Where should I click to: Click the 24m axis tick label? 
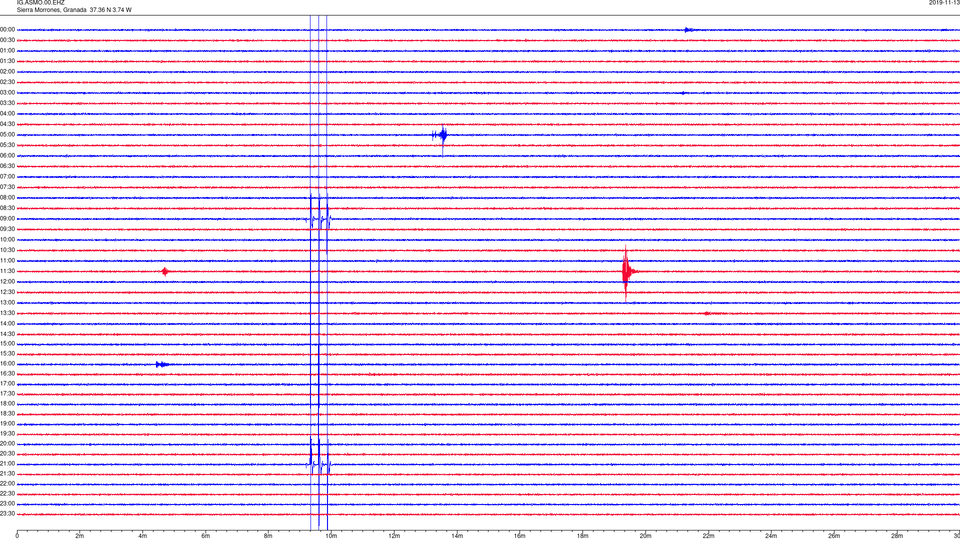(771, 536)
